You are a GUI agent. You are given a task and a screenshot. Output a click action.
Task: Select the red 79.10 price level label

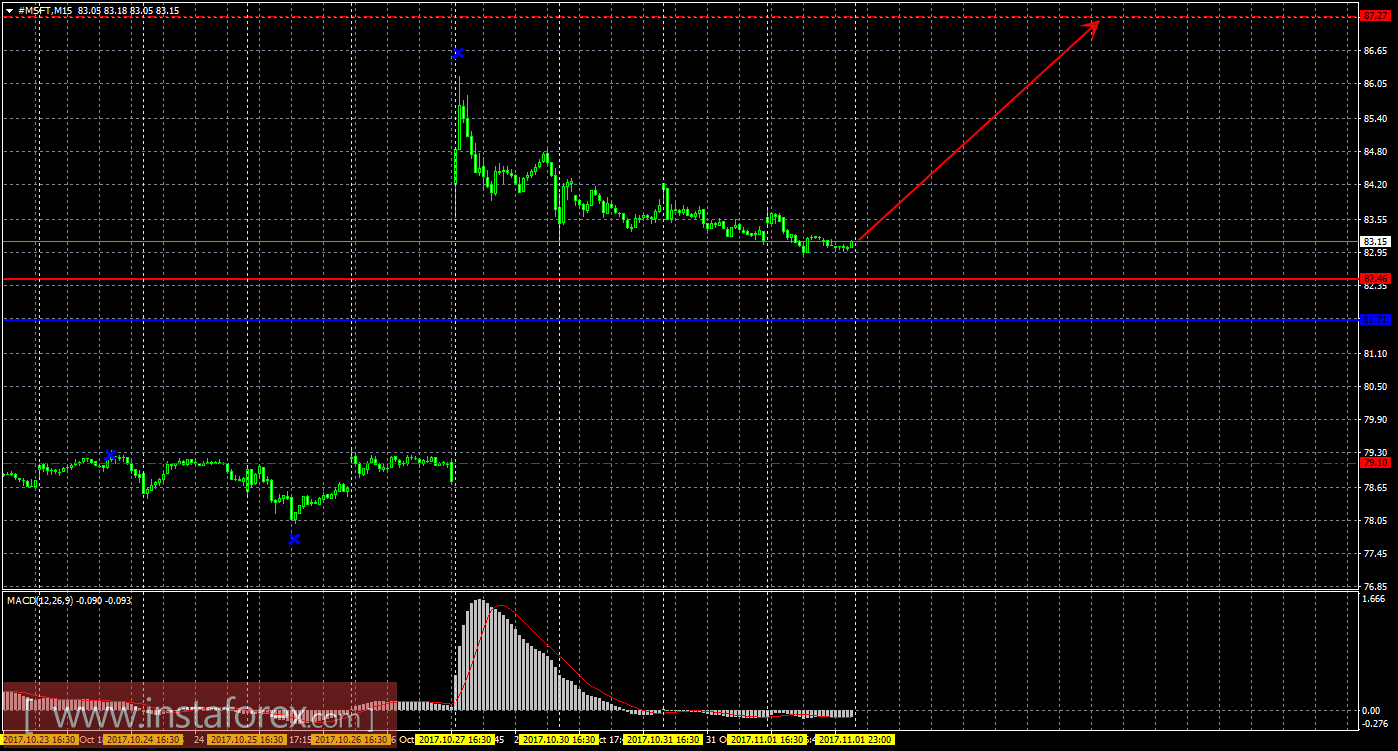click(1376, 462)
